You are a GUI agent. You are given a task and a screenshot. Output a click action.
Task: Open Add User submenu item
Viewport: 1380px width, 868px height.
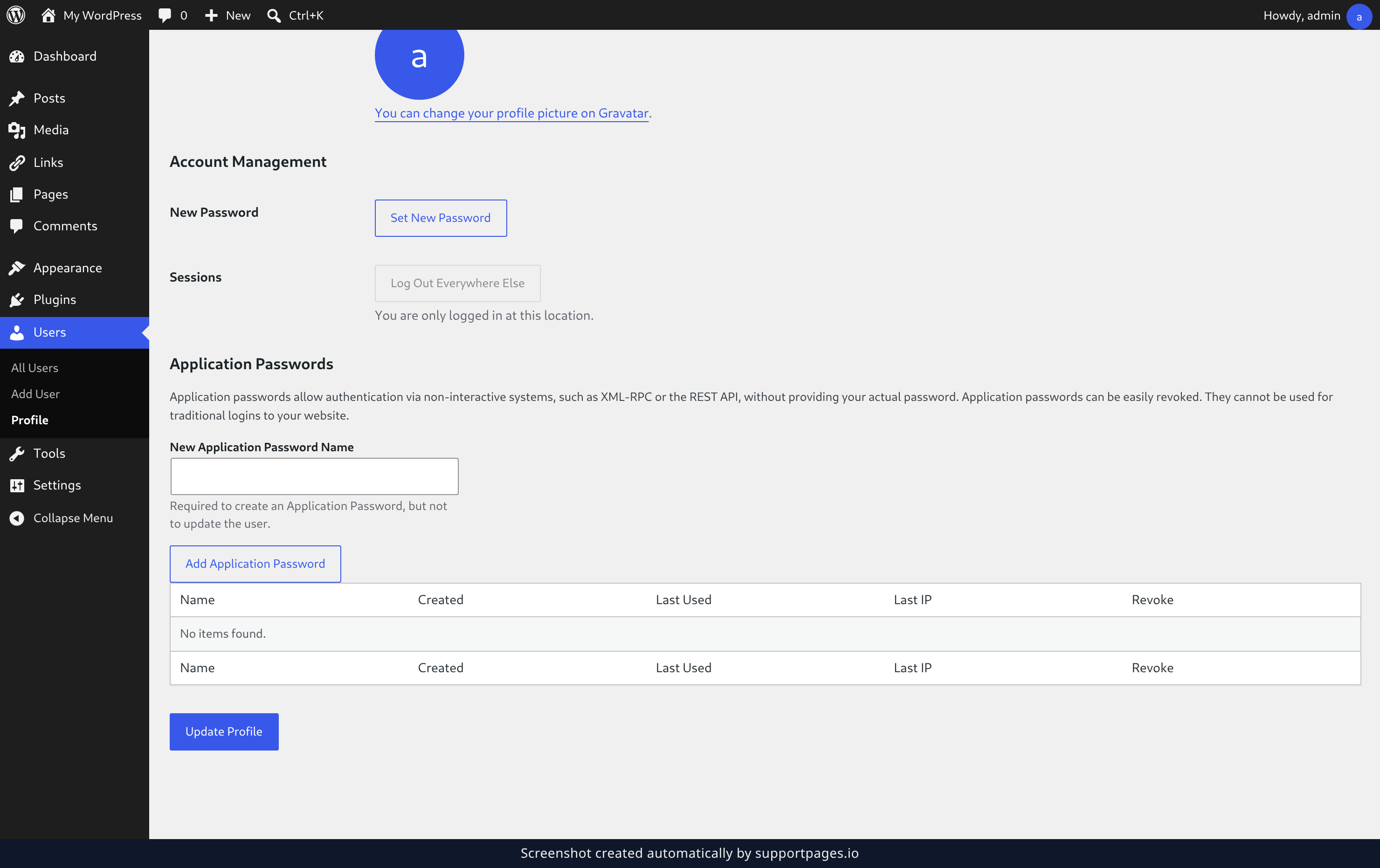(x=35, y=394)
